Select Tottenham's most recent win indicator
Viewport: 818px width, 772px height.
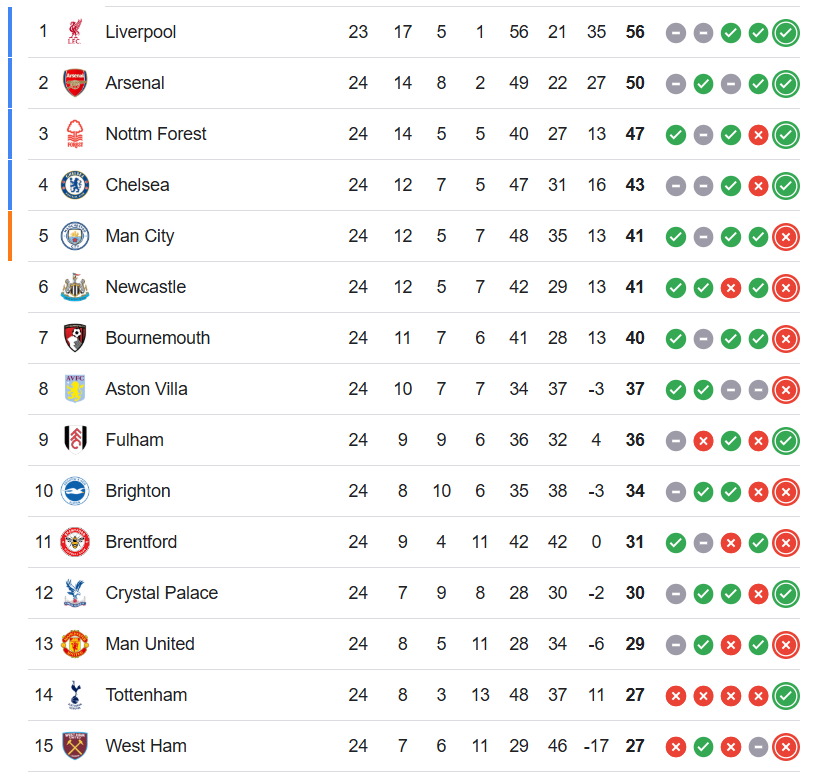click(x=786, y=696)
